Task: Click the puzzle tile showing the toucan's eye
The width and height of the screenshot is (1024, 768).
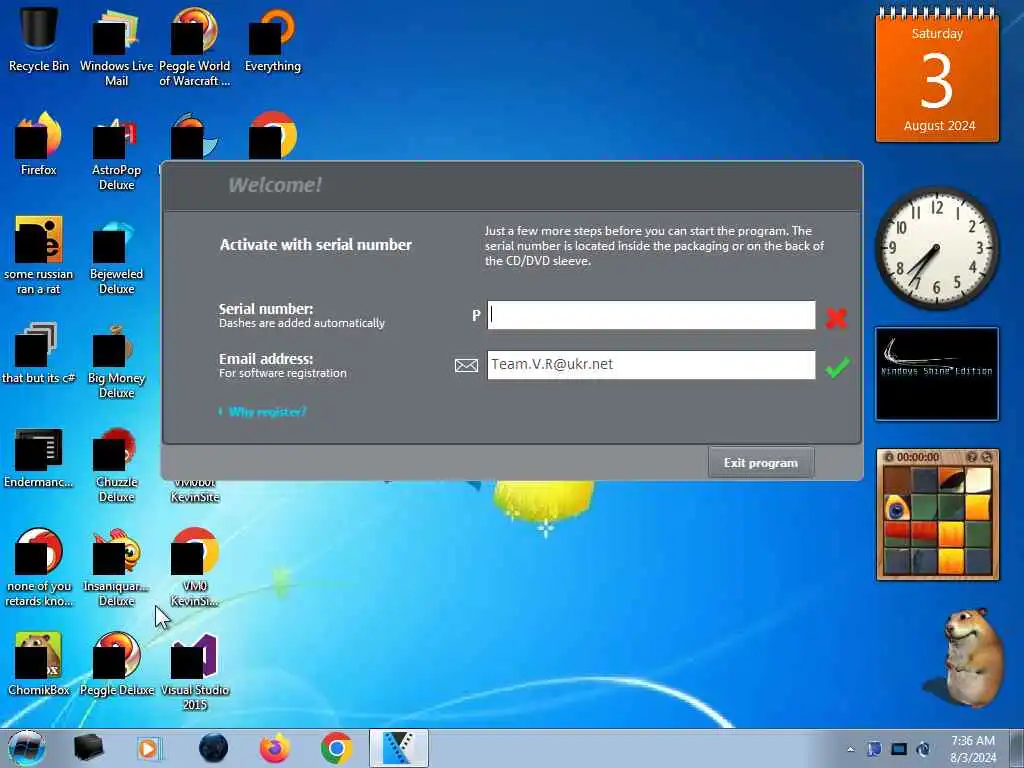Action: pyautogui.click(x=897, y=507)
